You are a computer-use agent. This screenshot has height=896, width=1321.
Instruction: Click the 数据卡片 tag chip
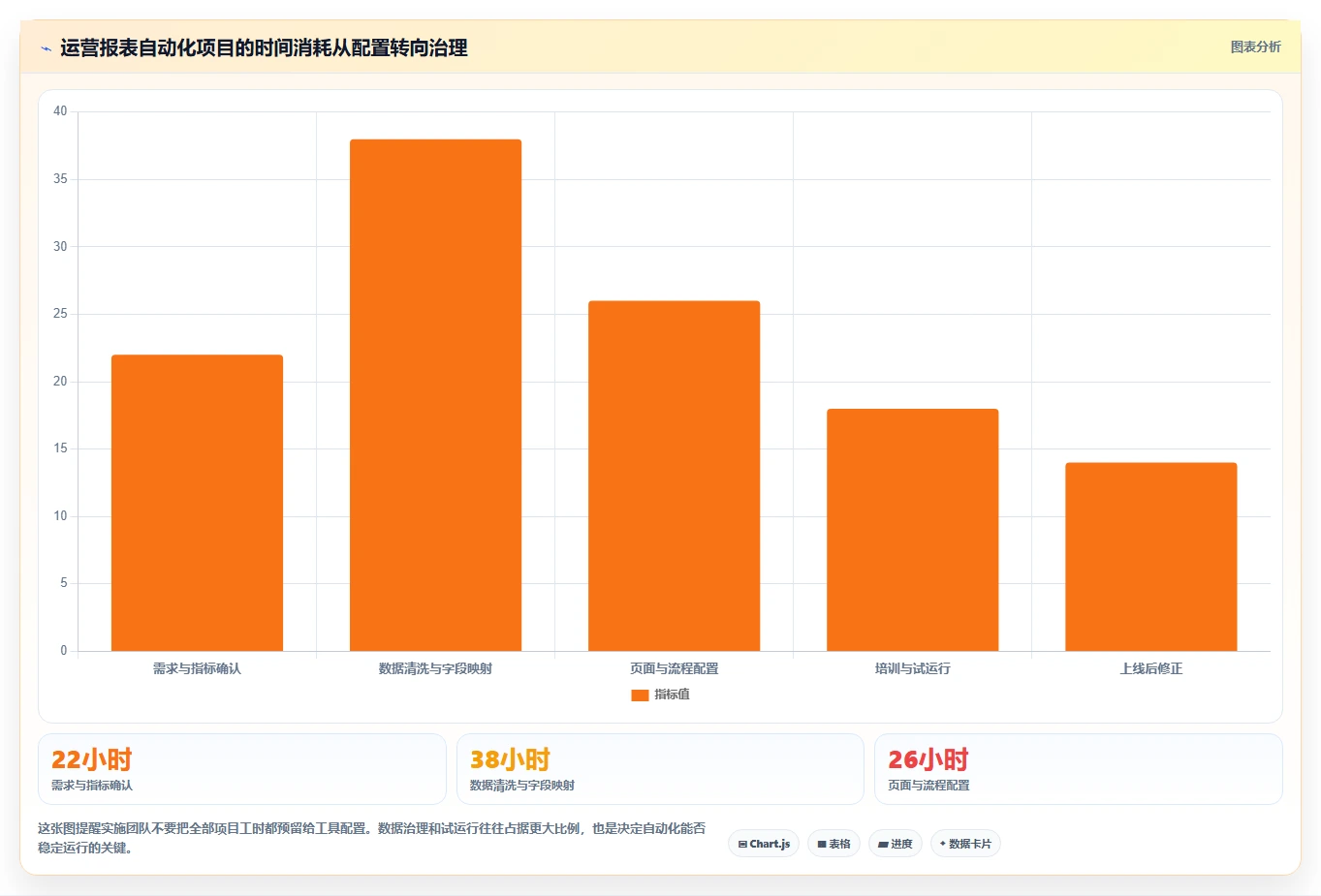click(965, 844)
